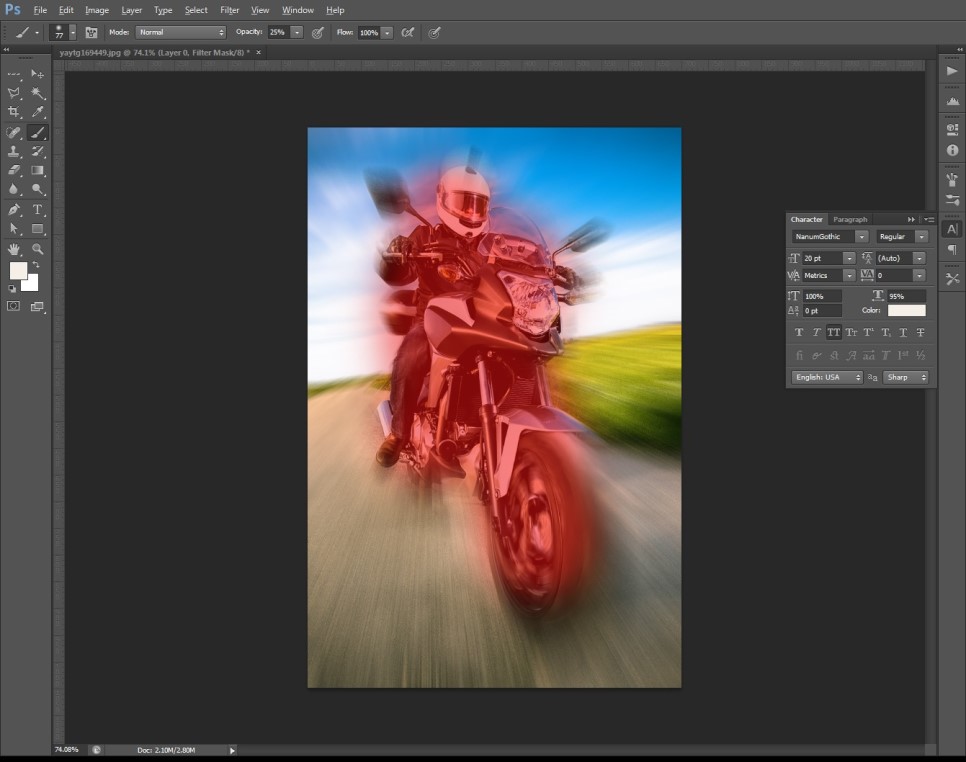This screenshot has width=966, height=762.
Task: Expand the NanumGothic font family dropdown
Action: point(861,237)
